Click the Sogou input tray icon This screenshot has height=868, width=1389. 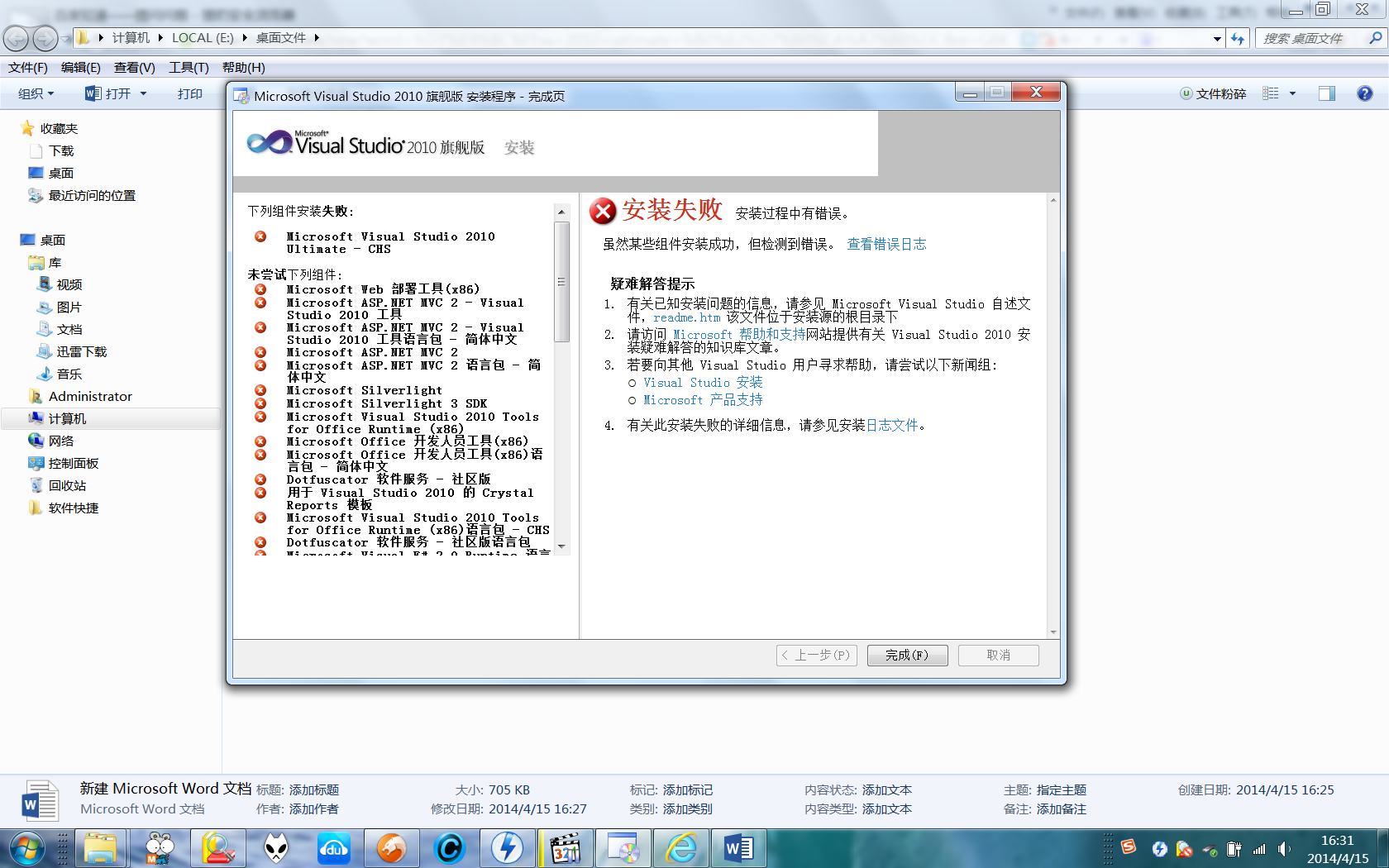pos(1129,847)
